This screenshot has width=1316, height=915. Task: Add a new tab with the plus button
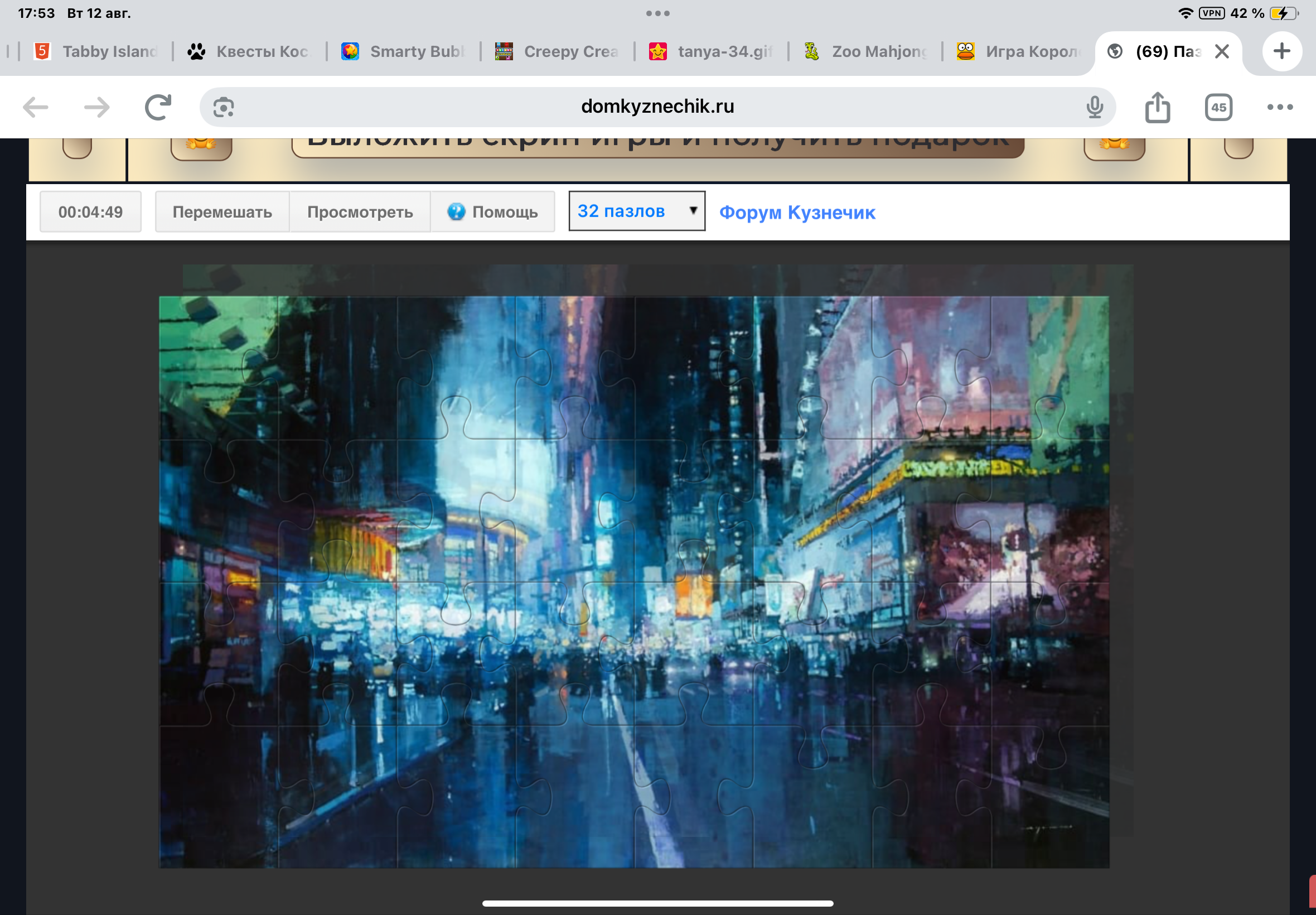point(1281,51)
